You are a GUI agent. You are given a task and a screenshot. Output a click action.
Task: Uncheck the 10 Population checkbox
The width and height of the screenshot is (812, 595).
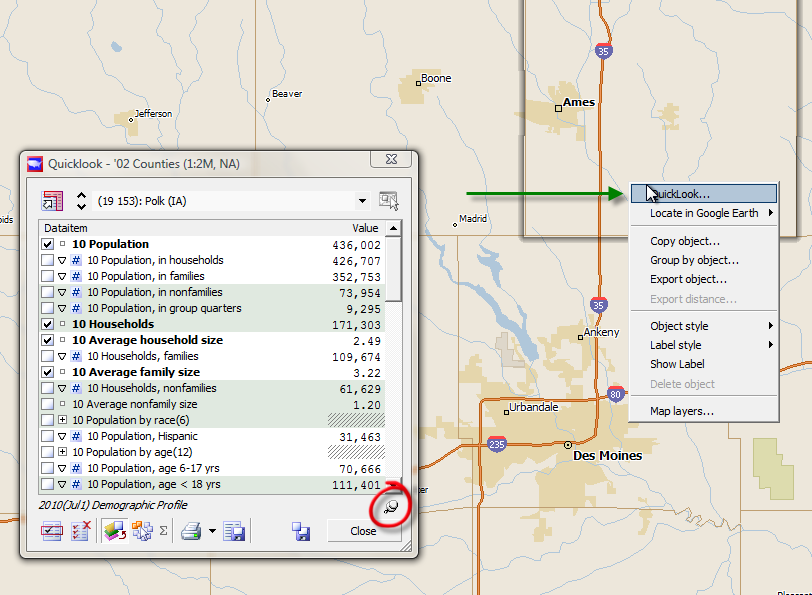click(48, 244)
